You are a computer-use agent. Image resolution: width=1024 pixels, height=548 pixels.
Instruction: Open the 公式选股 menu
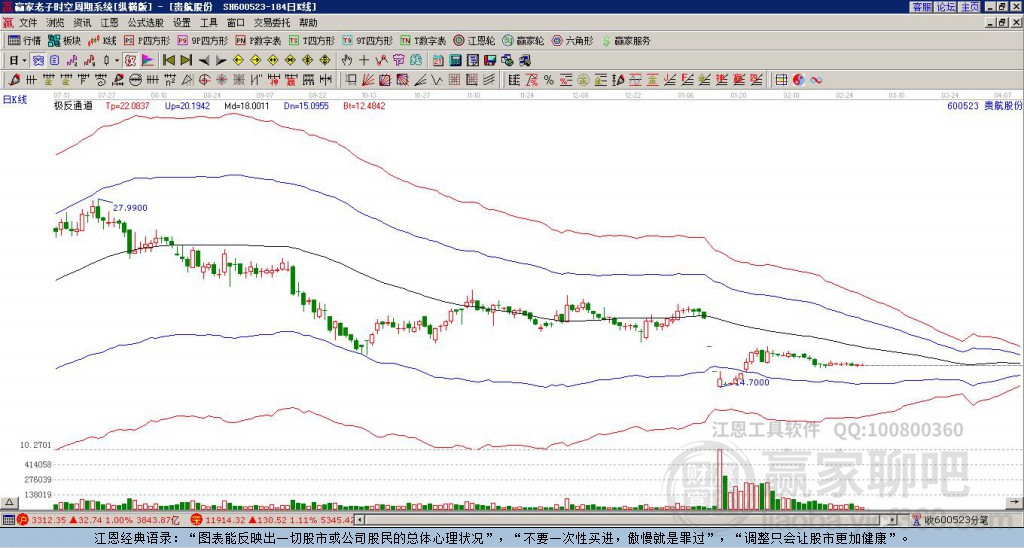point(145,22)
